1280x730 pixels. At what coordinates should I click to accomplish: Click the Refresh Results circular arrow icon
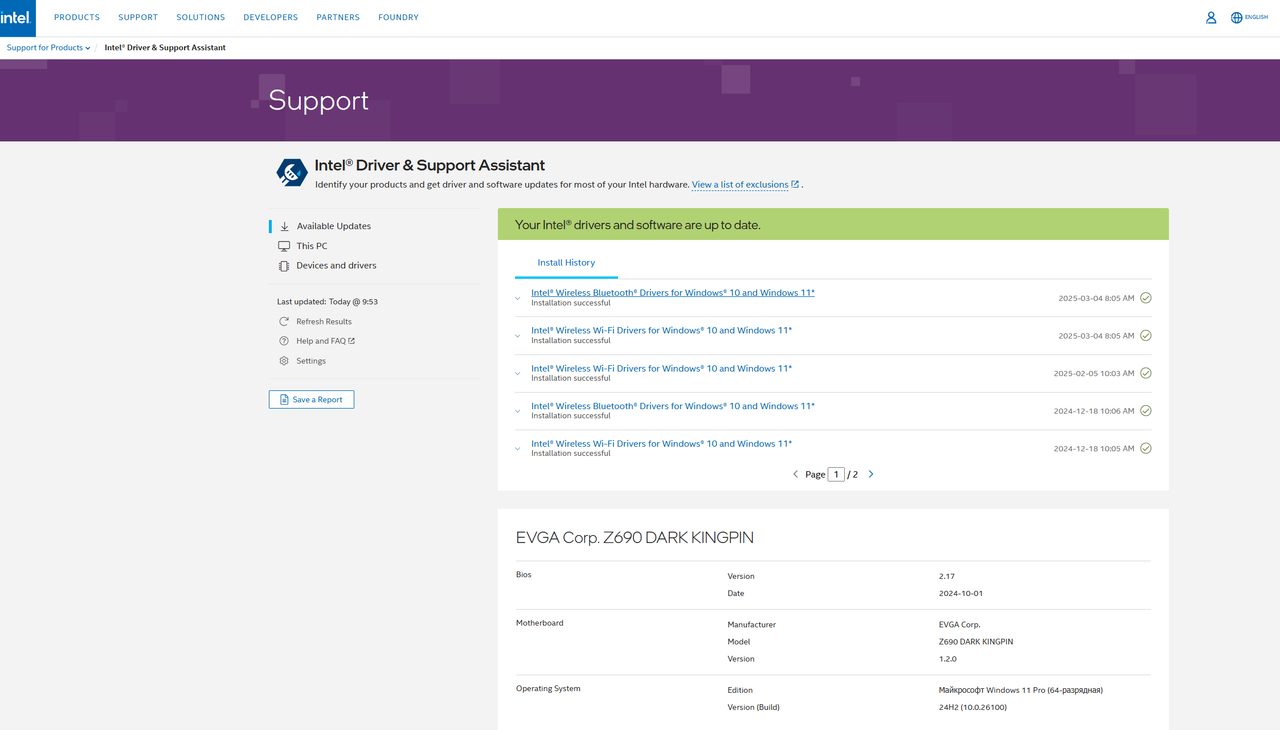[285, 321]
